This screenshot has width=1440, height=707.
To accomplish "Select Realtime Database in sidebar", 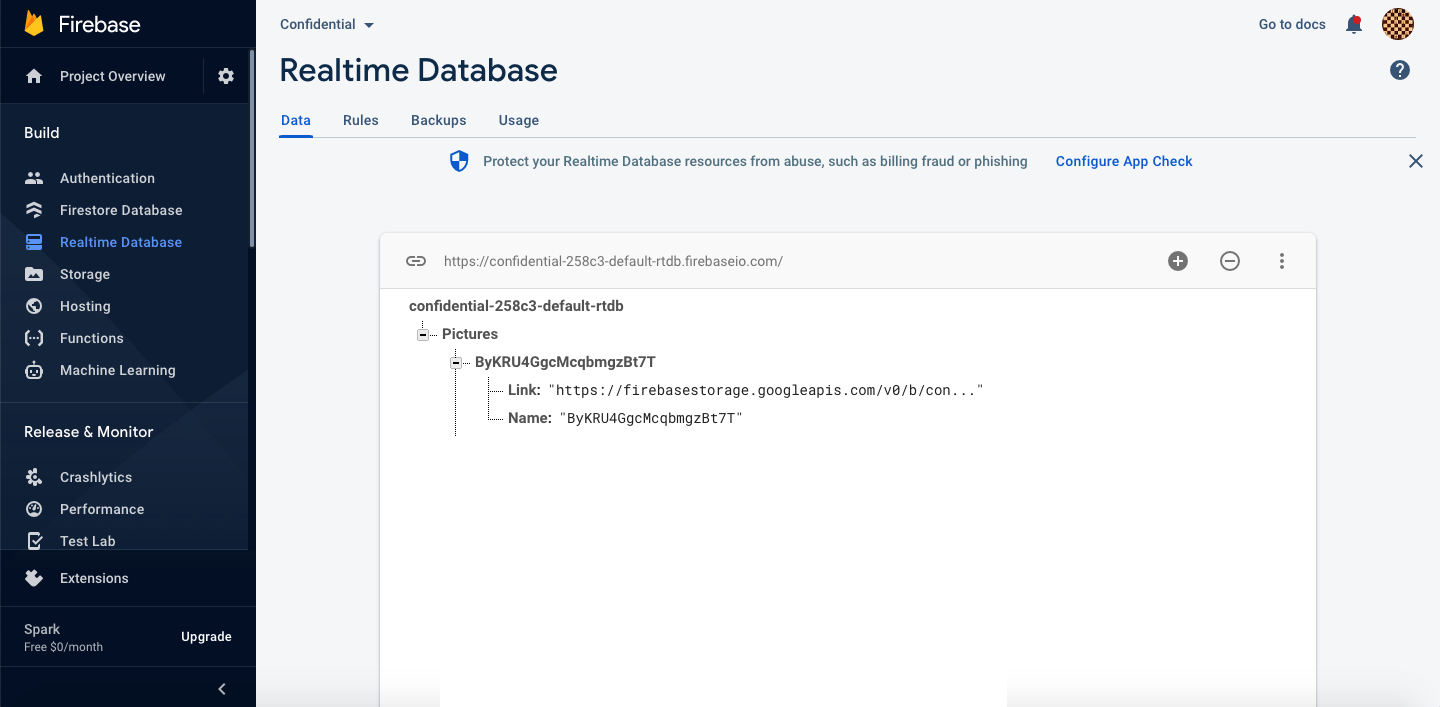I will coord(121,242).
